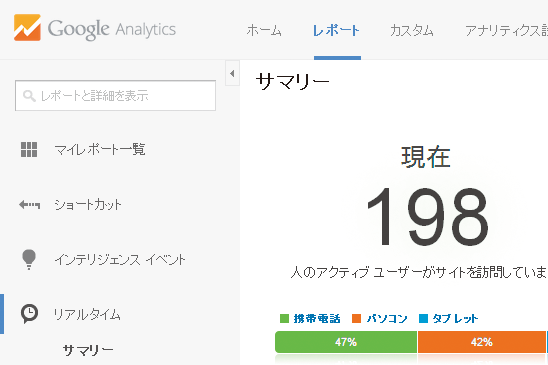
Task: Expand the リアルタイム section label
Action: pyautogui.click(x=87, y=315)
